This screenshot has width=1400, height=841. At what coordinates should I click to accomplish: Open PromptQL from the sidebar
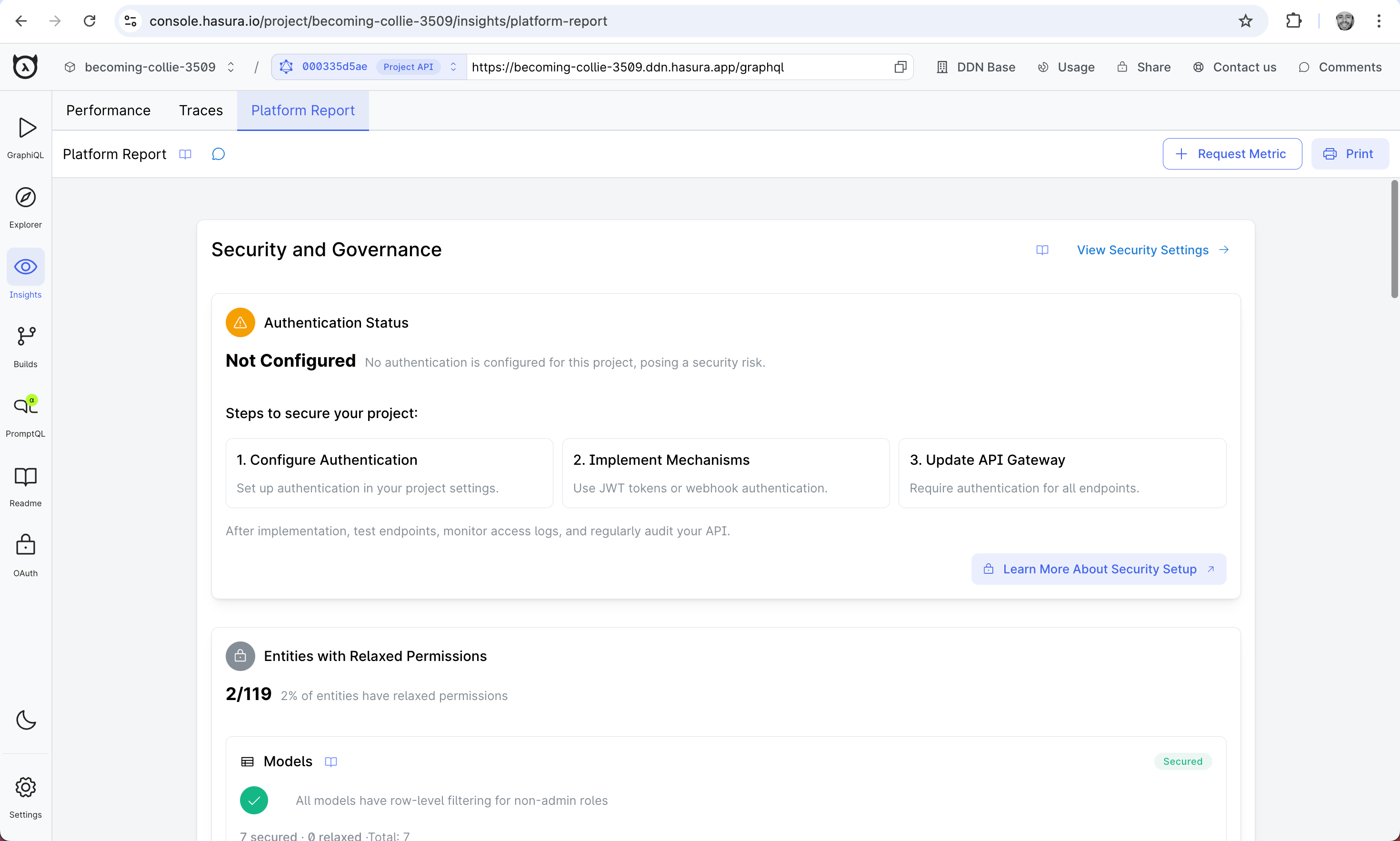pyautogui.click(x=25, y=414)
